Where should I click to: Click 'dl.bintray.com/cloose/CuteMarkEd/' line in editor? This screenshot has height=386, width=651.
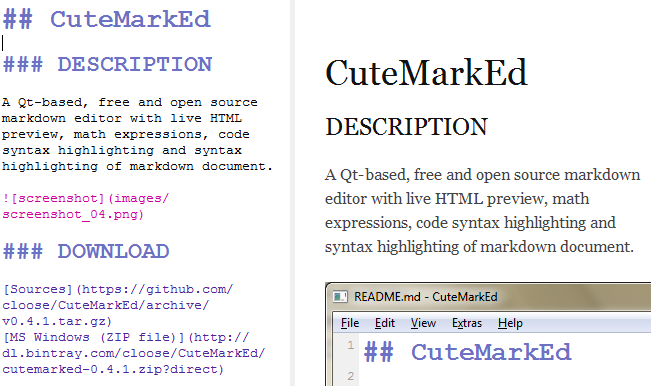[133, 353]
